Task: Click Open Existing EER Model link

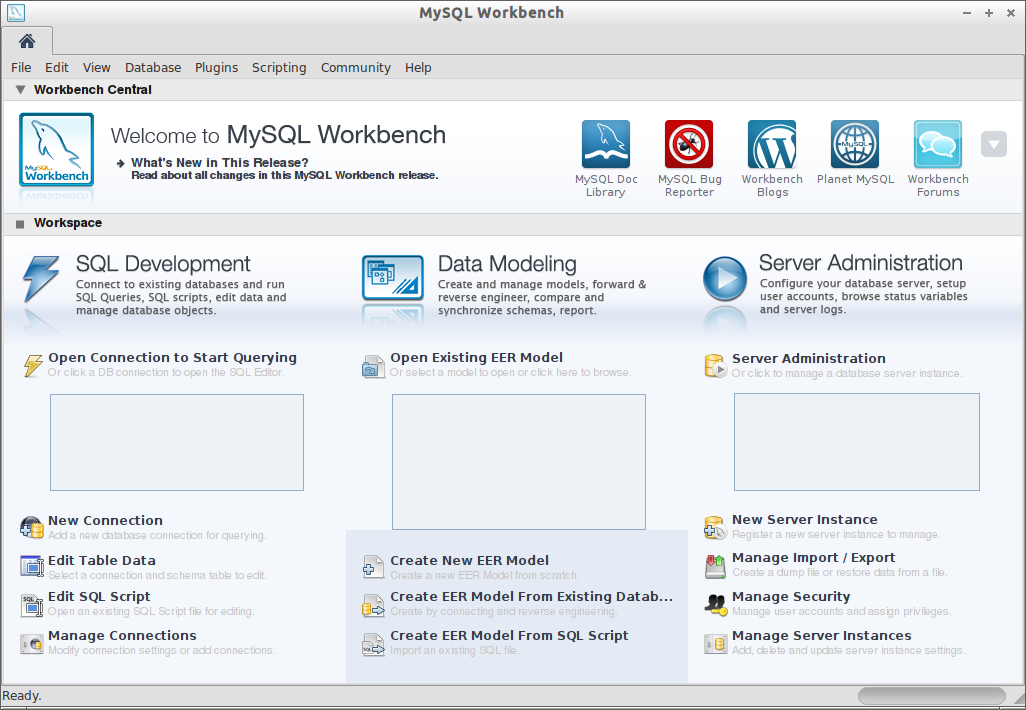Action: (x=476, y=357)
